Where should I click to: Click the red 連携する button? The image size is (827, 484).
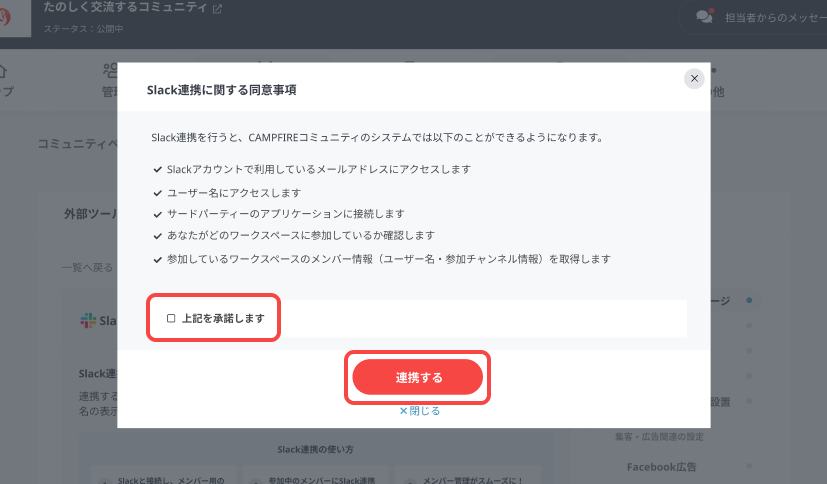tap(417, 377)
